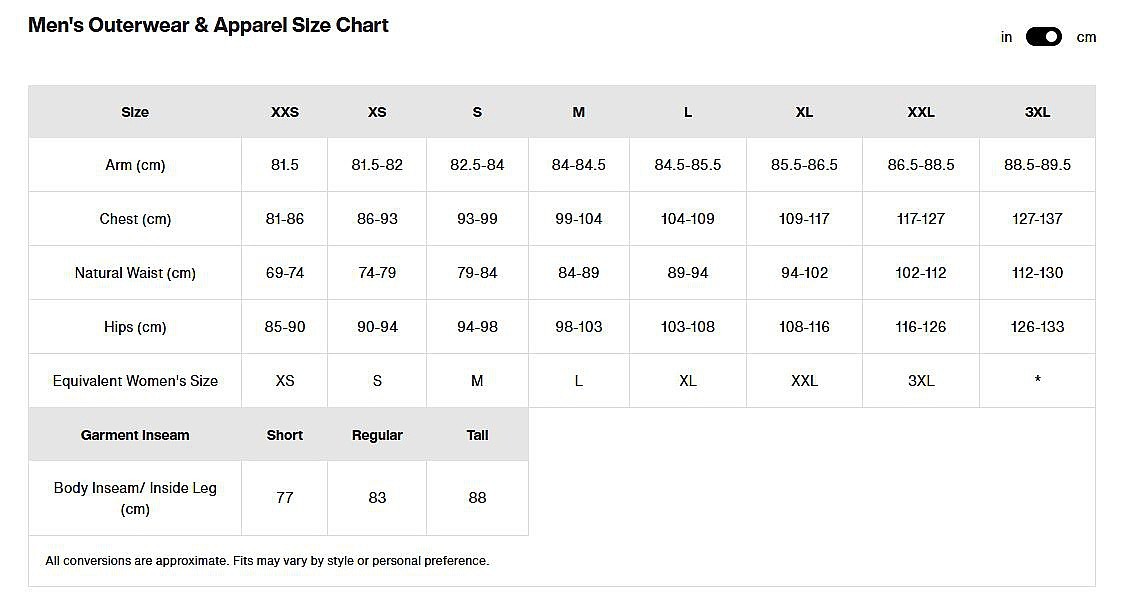Select the conversions are approximate disclaimer text
The image size is (1124, 609).
(267, 561)
